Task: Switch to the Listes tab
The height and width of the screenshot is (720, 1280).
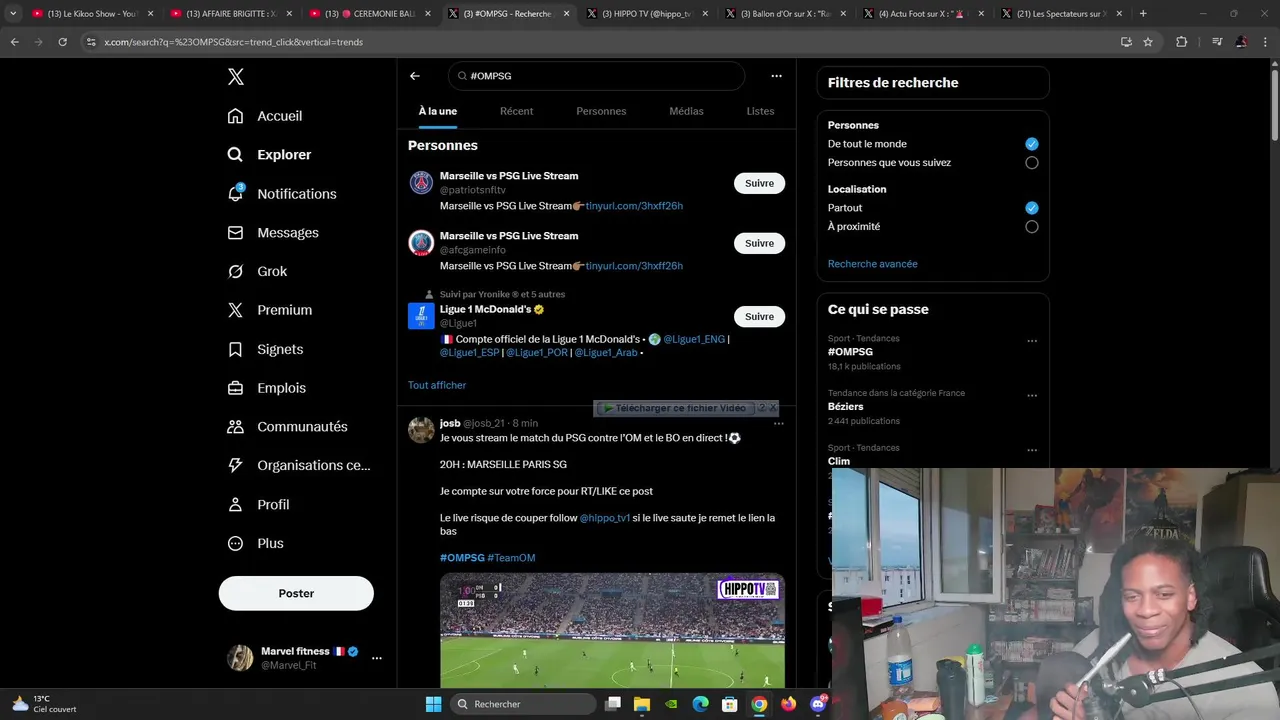Action: pyautogui.click(x=760, y=111)
